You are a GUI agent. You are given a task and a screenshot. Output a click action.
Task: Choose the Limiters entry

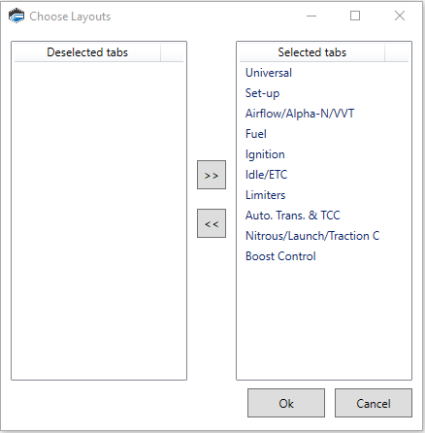(x=265, y=195)
